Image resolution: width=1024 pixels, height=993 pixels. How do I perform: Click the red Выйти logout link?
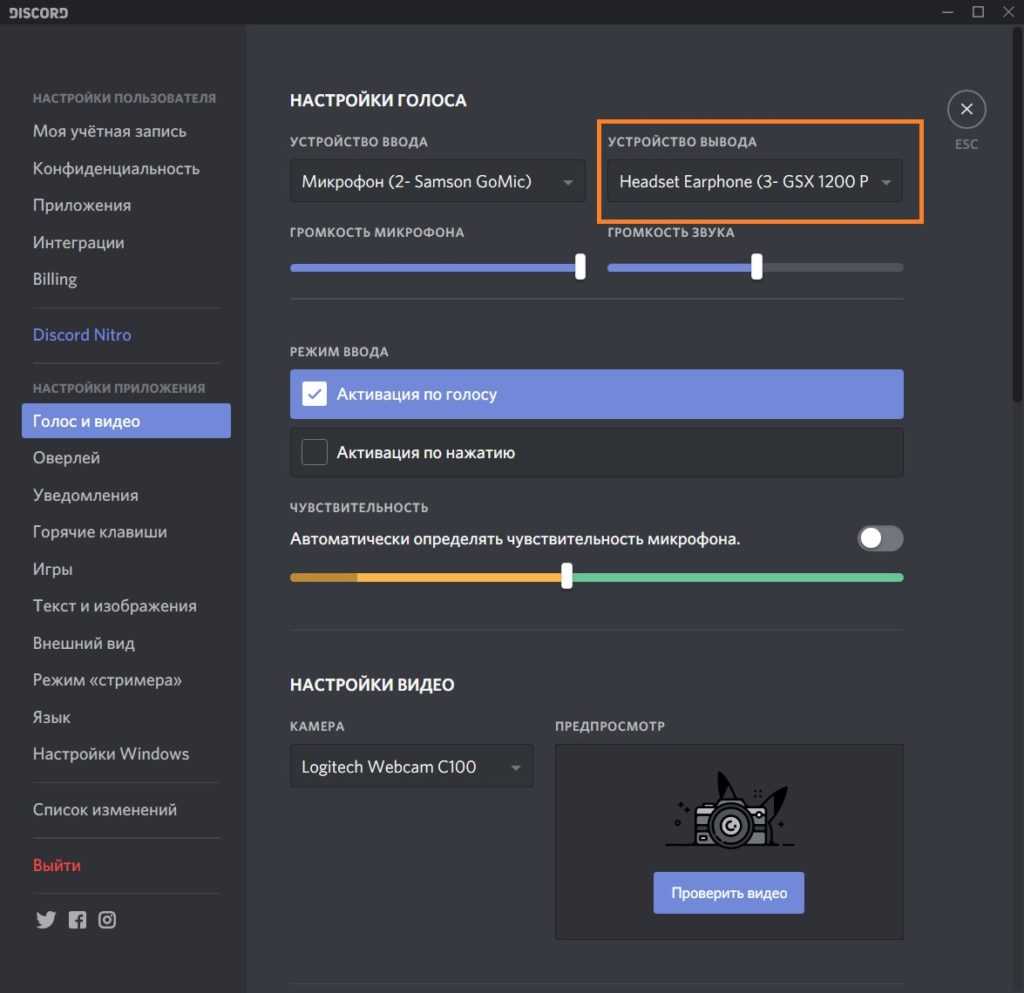tap(57, 865)
